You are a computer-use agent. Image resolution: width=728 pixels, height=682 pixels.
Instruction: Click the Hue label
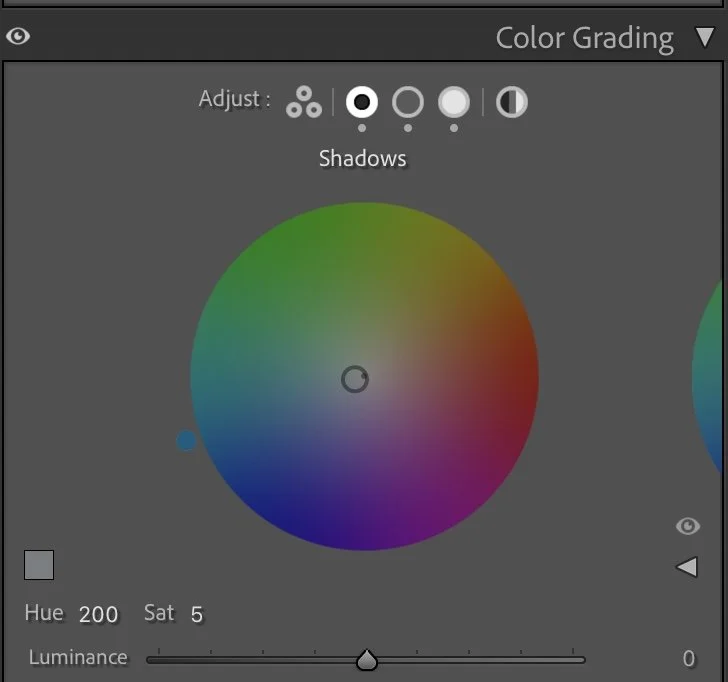(x=44, y=613)
